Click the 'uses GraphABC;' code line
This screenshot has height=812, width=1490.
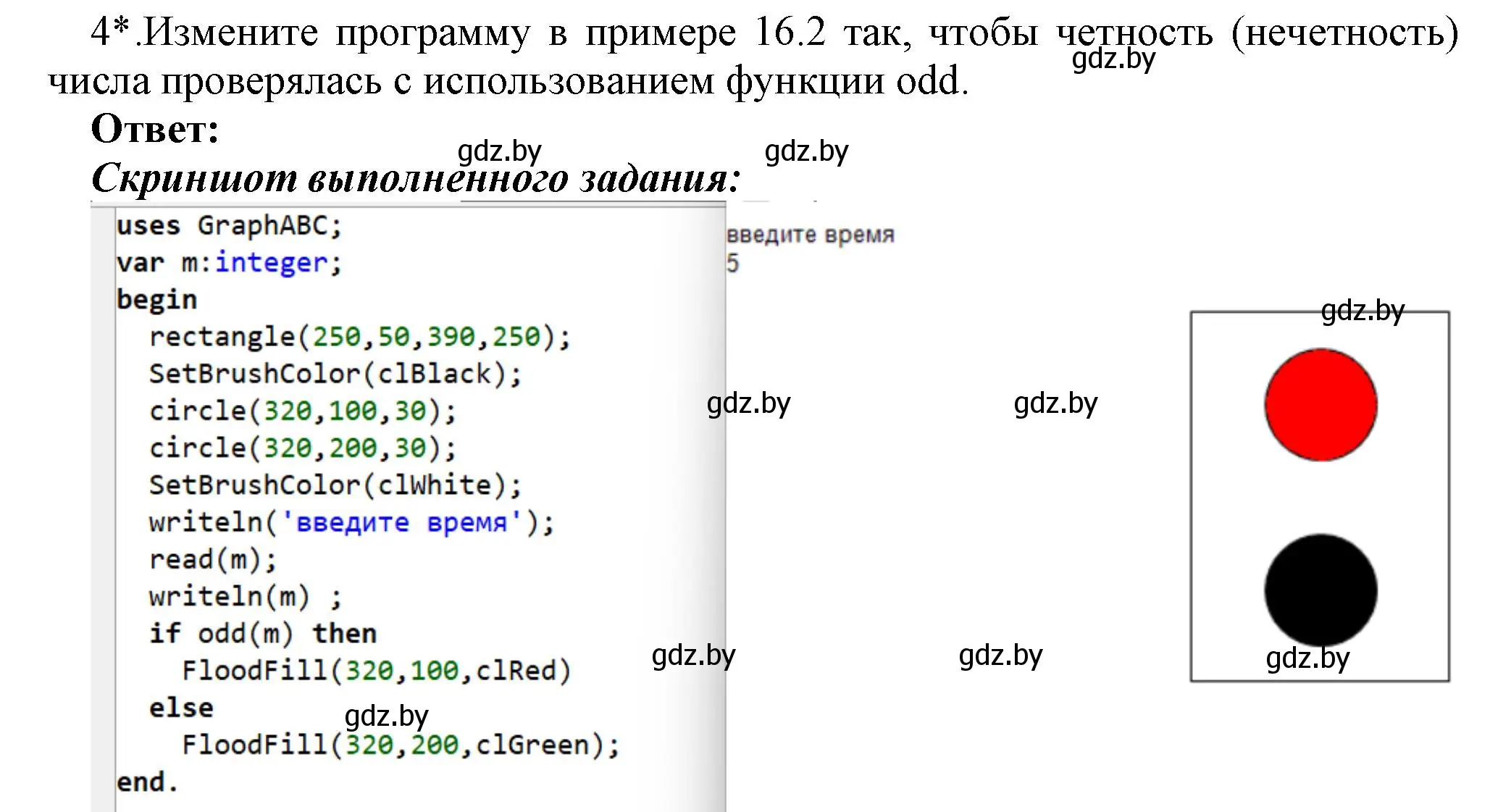pyautogui.click(x=229, y=226)
